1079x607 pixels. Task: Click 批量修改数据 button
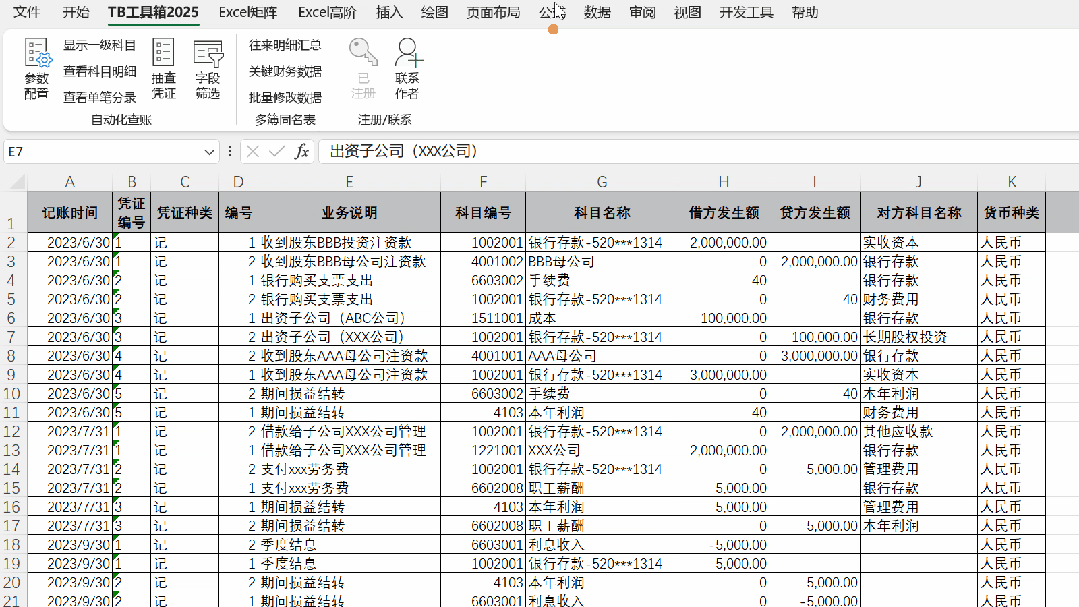coord(285,98)
